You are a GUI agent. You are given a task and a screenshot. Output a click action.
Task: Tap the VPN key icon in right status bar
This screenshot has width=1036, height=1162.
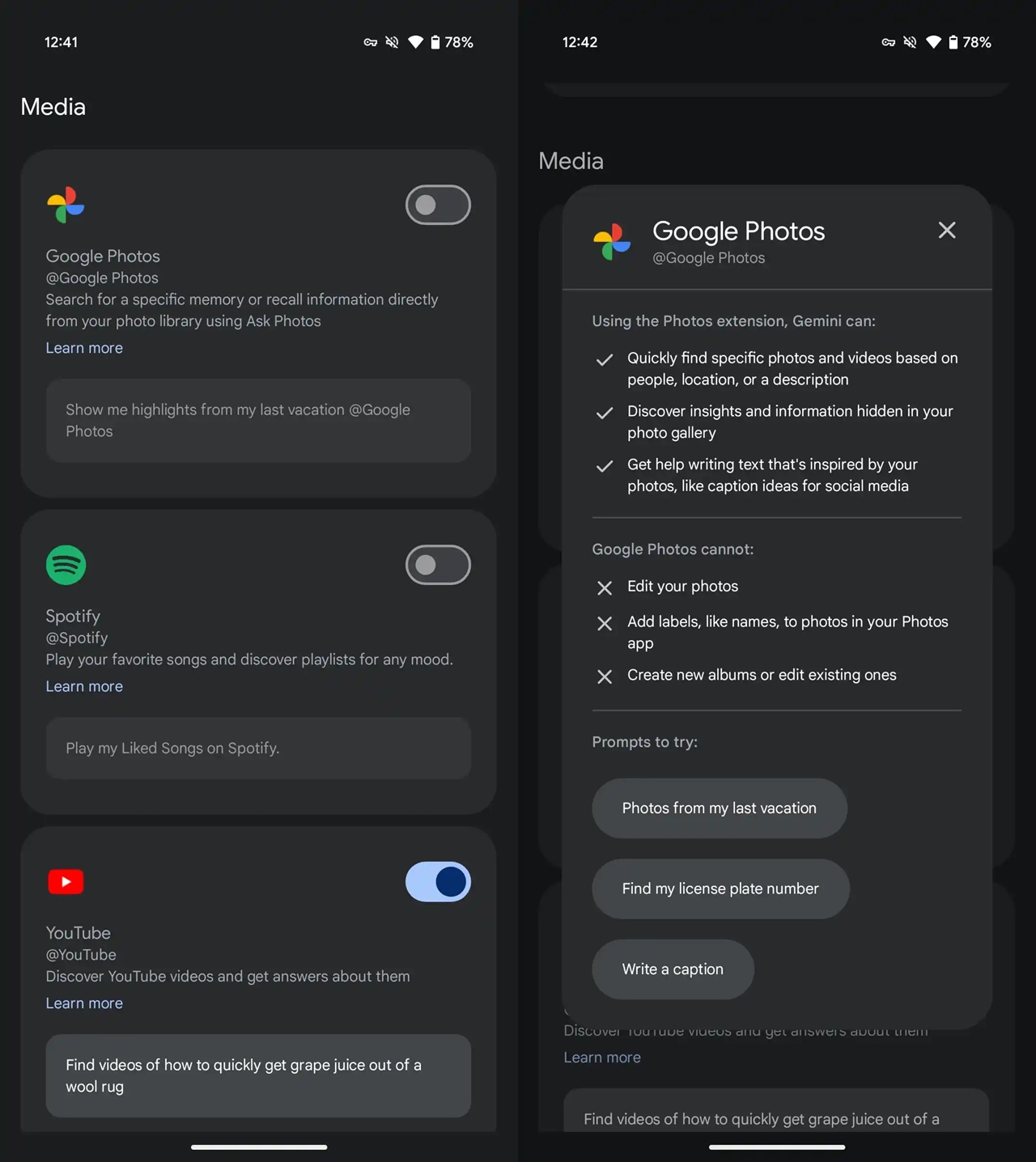[x=889, y=42]
